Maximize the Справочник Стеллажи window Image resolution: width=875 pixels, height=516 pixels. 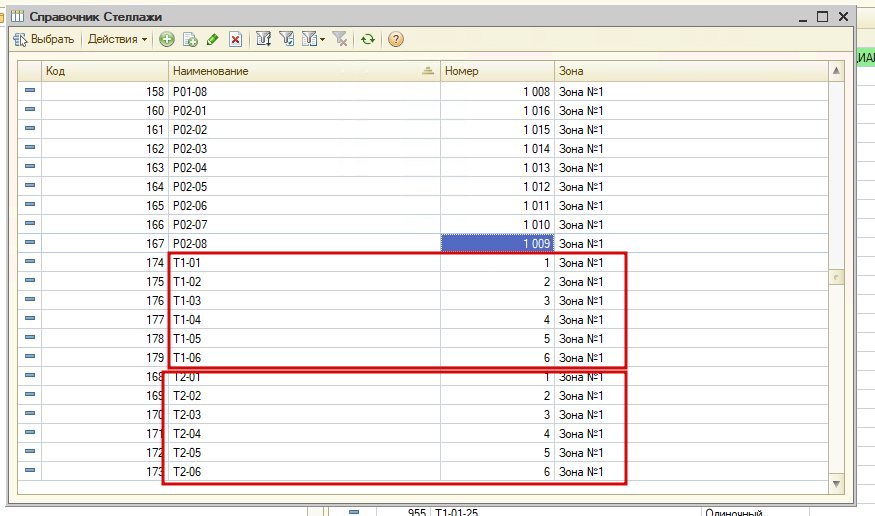(822, 17)
